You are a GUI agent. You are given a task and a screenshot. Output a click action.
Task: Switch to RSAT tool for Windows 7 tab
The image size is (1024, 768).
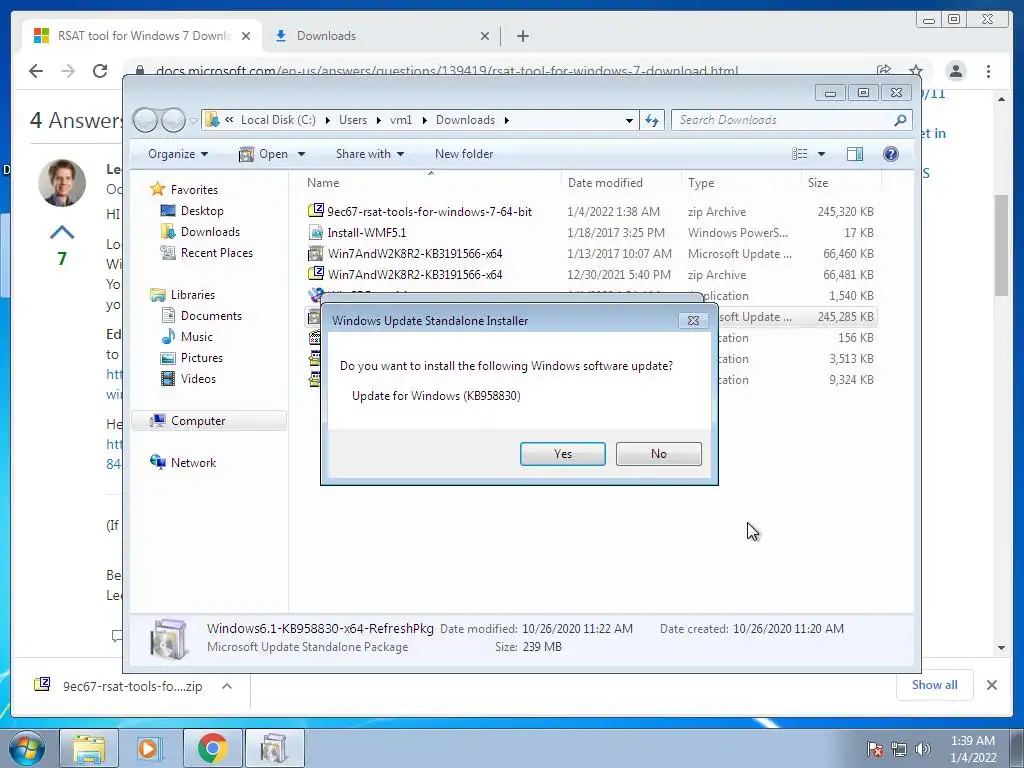pos(142,36)
